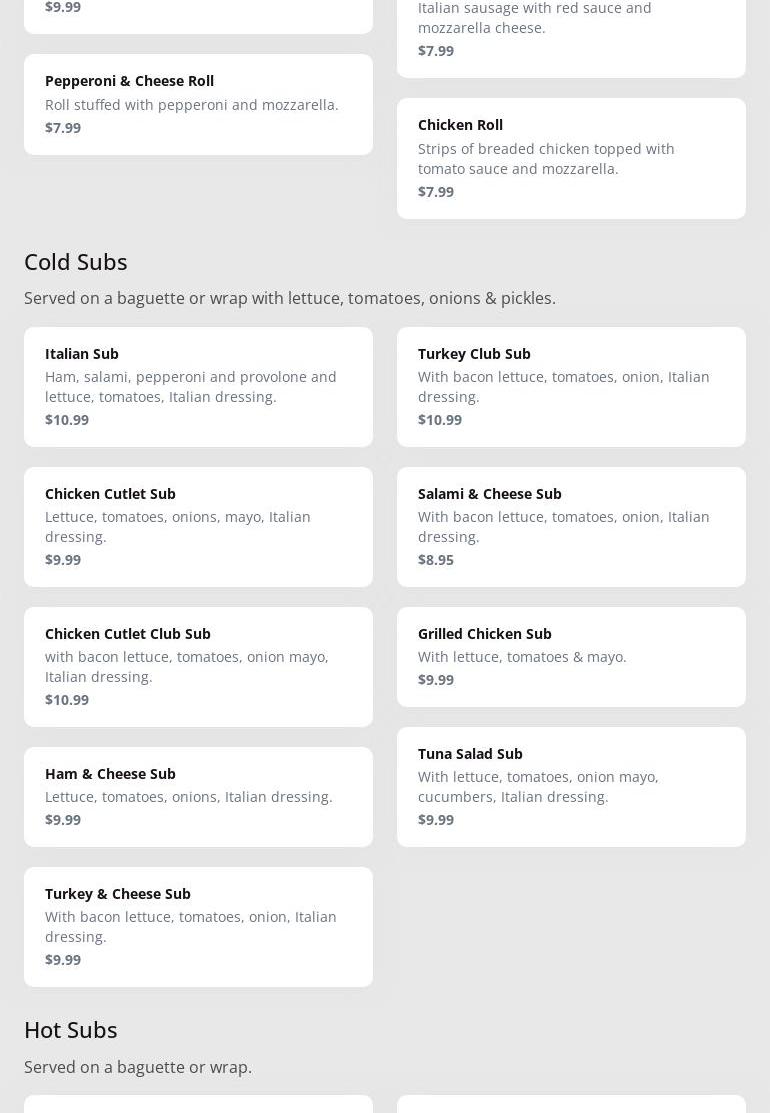Open the Turkey Club Sub card
Screen dimensions: 770x1113
571,386
